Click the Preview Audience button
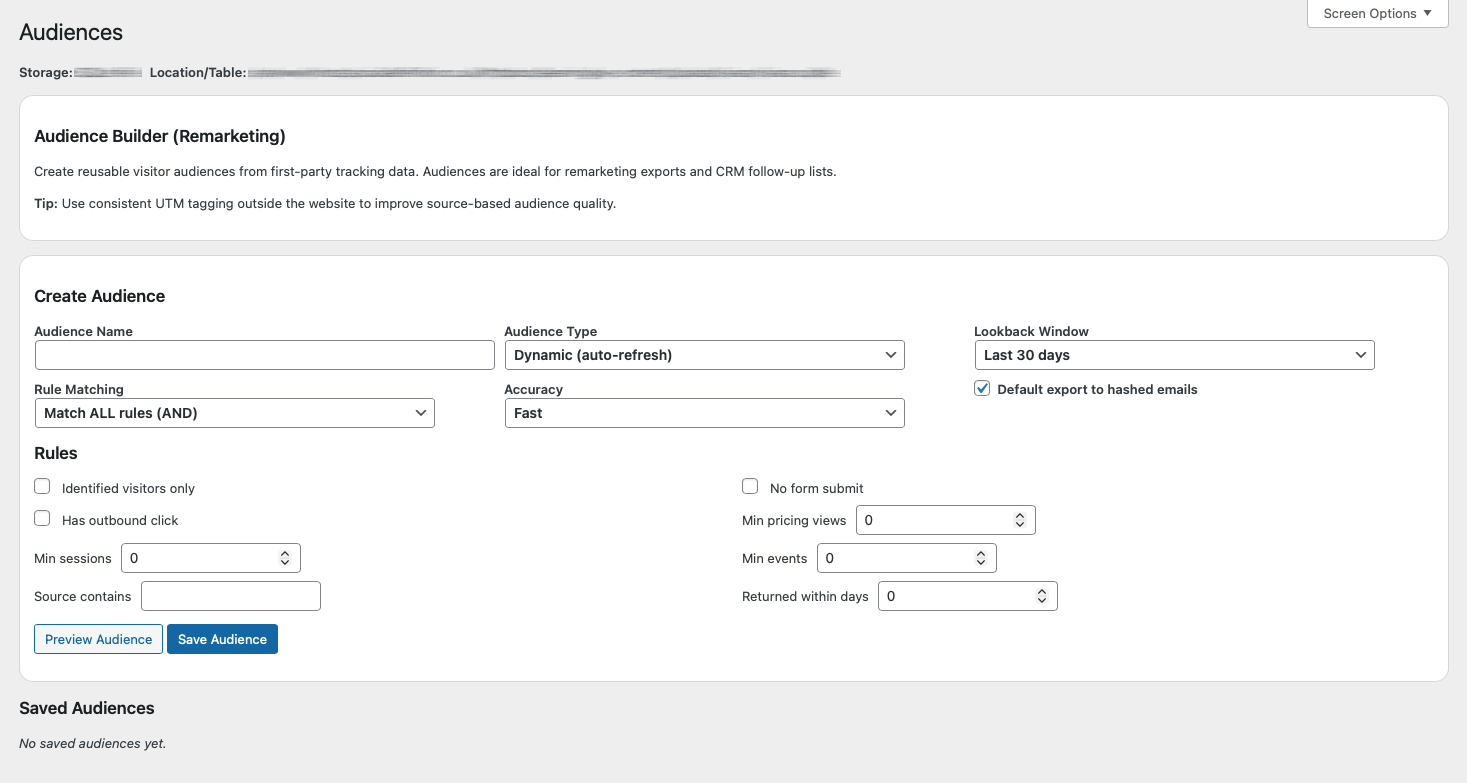Viewport: 1467px width, 783px height. click(98, 639)
